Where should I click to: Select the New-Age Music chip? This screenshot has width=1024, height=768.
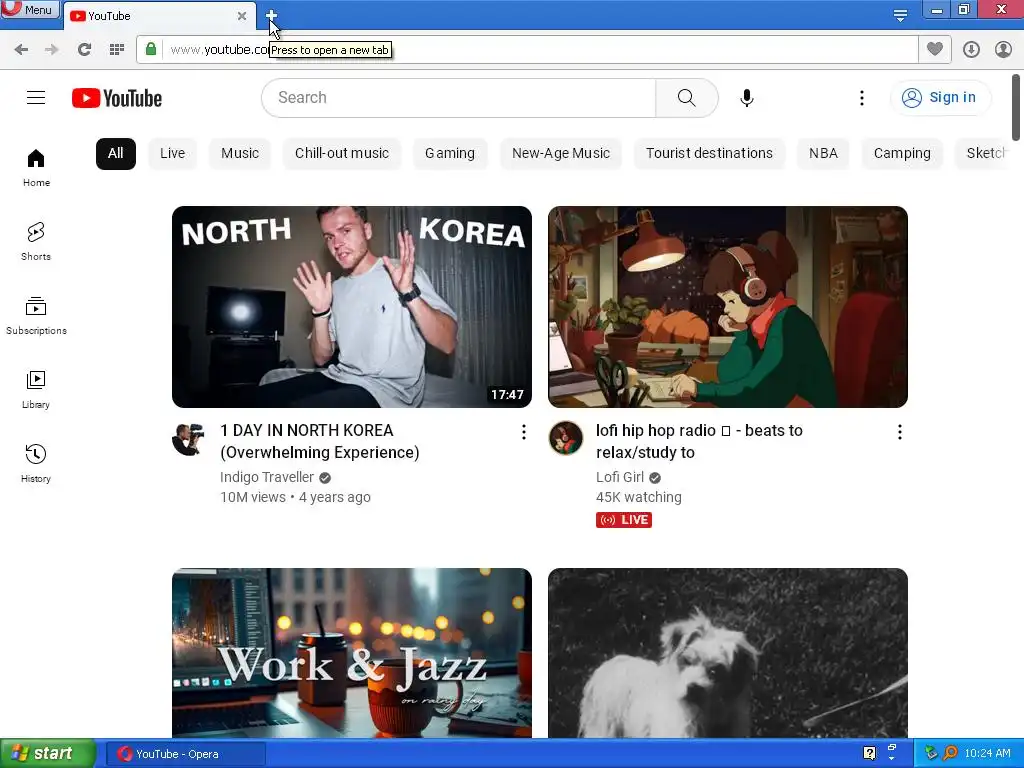click(561, 153)
